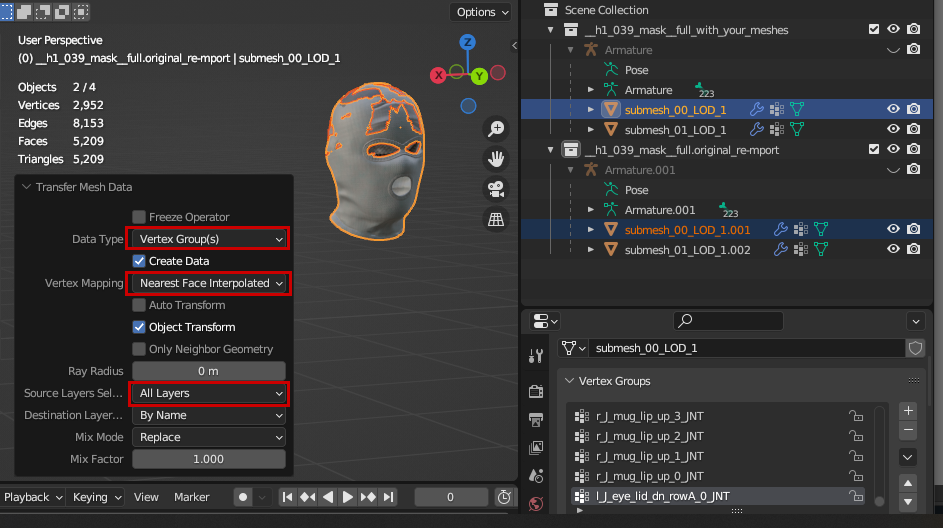This screenshot has width=943, height=528.
Task: Open the Tool properties tab icon
Action: pos(536,356)
